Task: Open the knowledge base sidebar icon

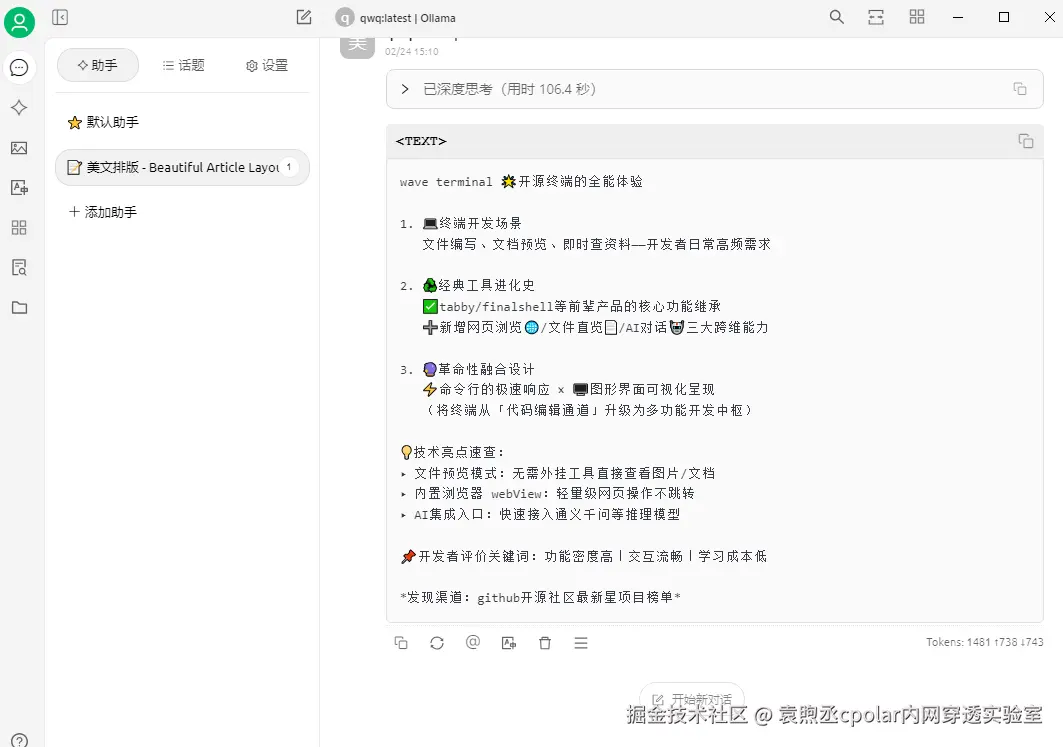Action: point(19,268)
